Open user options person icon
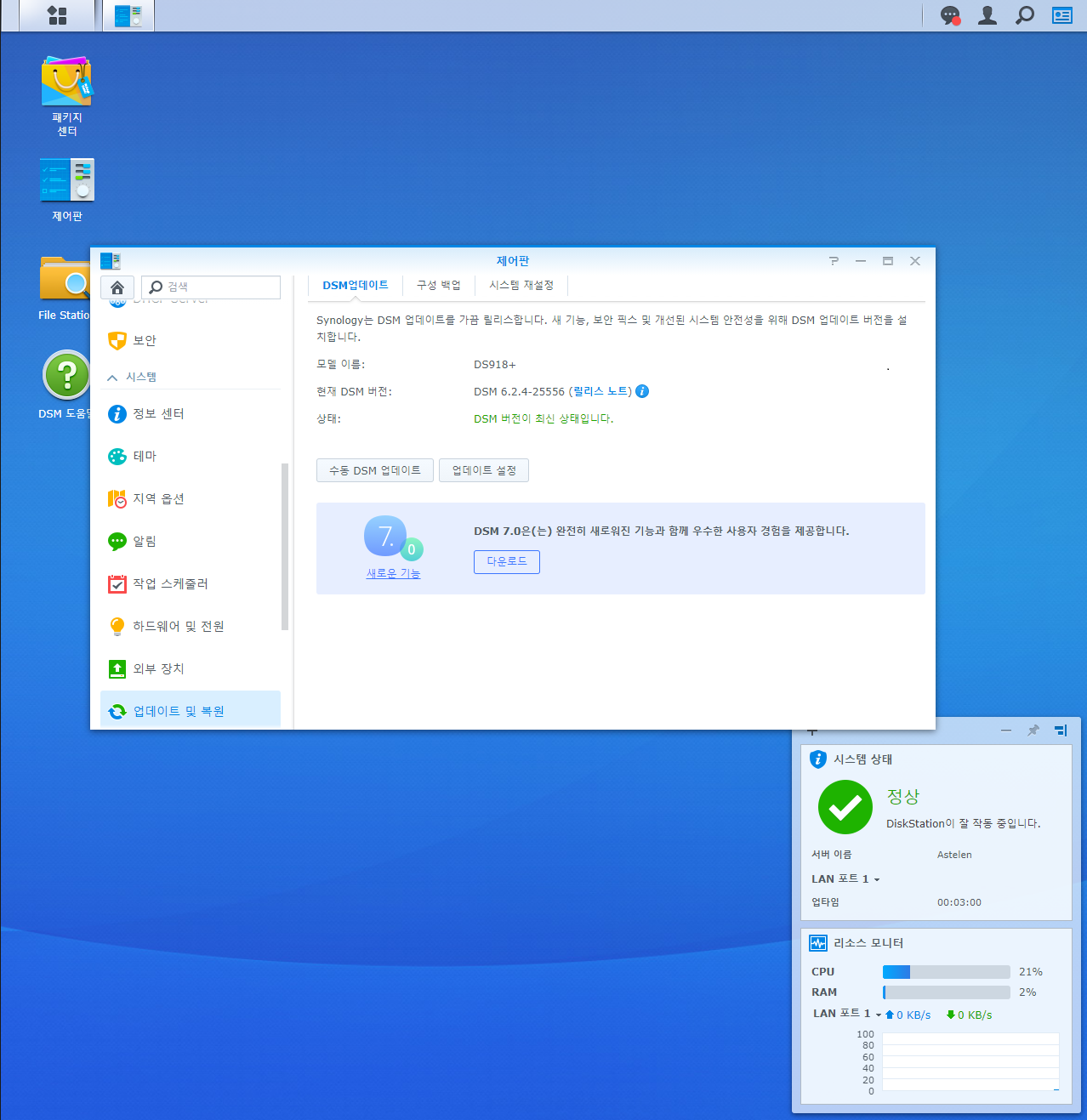Image resolution: width=1087 pixels, height=1120 pixels. pyautogui.click(x=987, y=15)
